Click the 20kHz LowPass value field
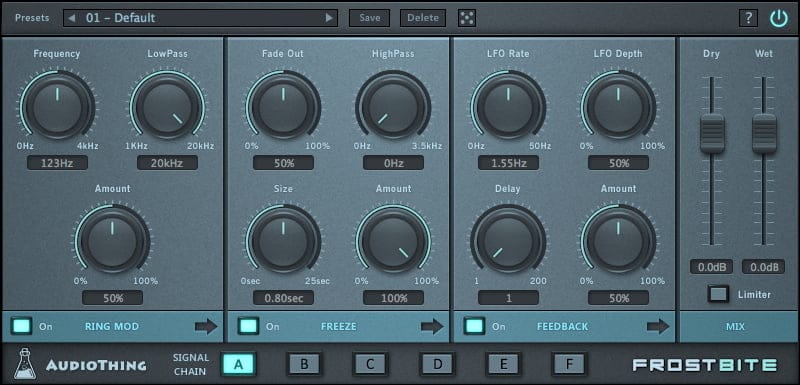Screen dimensions: 800x385 pos(167,163)
